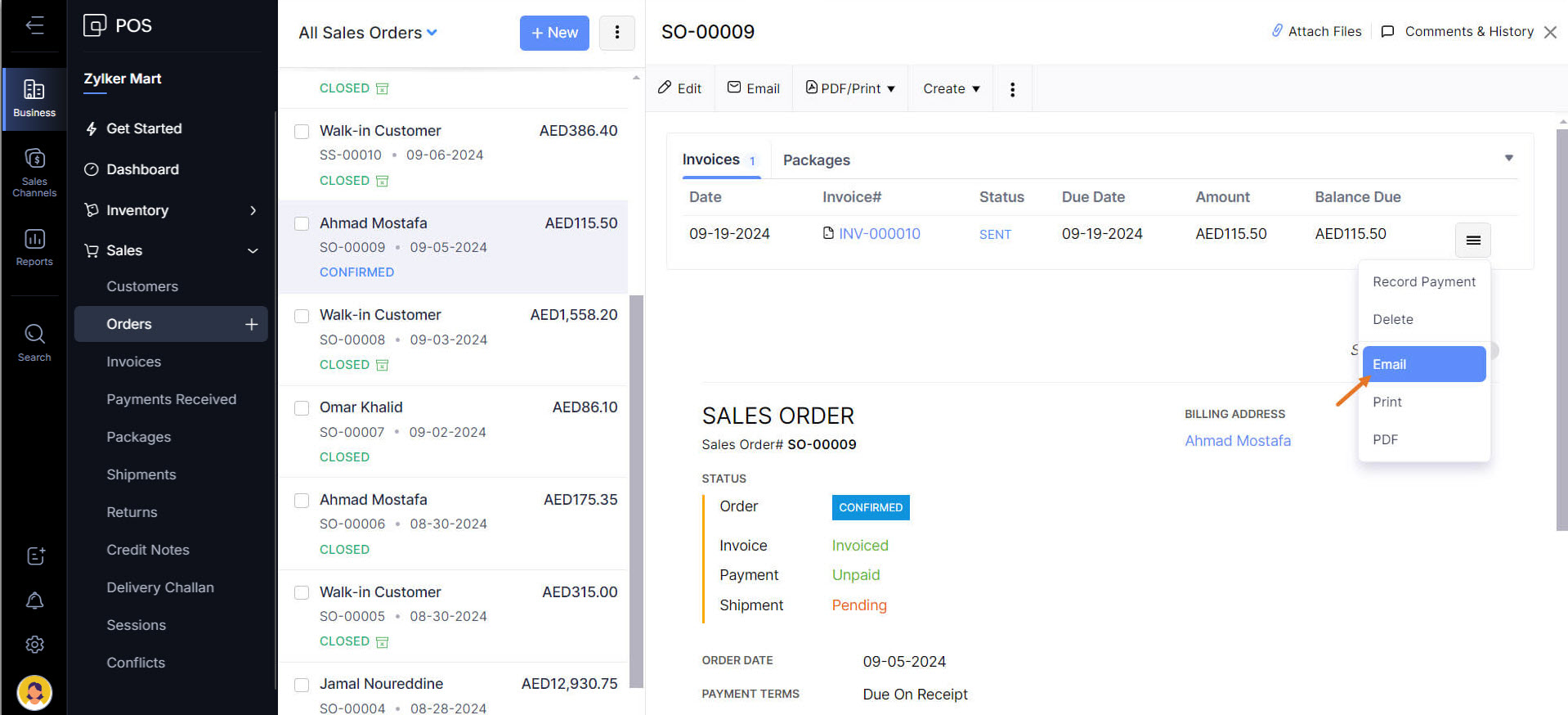Select checkbox for Omar Khalid order

pos(302,407)
